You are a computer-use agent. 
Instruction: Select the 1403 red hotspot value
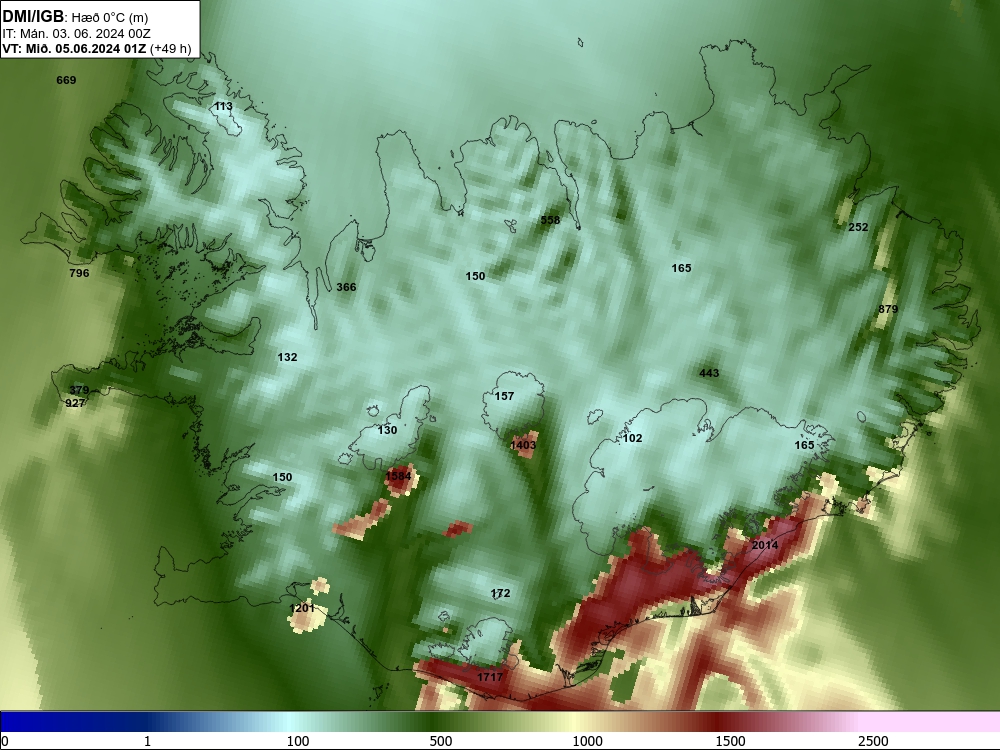point(523,446)
